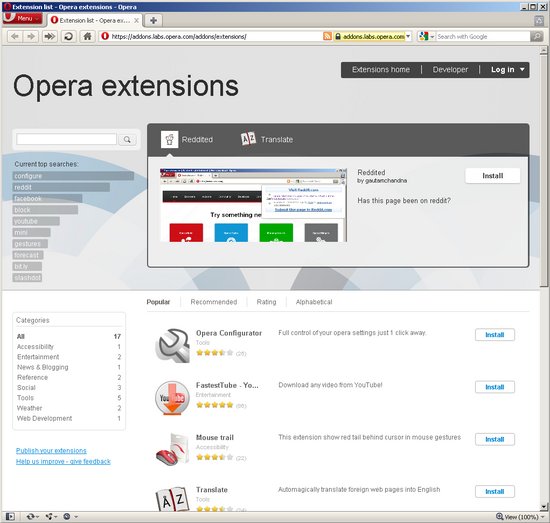Click the Mouse trail mouse icon
Viewport: 550px width, 523px height.
click(x=172, y=450)
